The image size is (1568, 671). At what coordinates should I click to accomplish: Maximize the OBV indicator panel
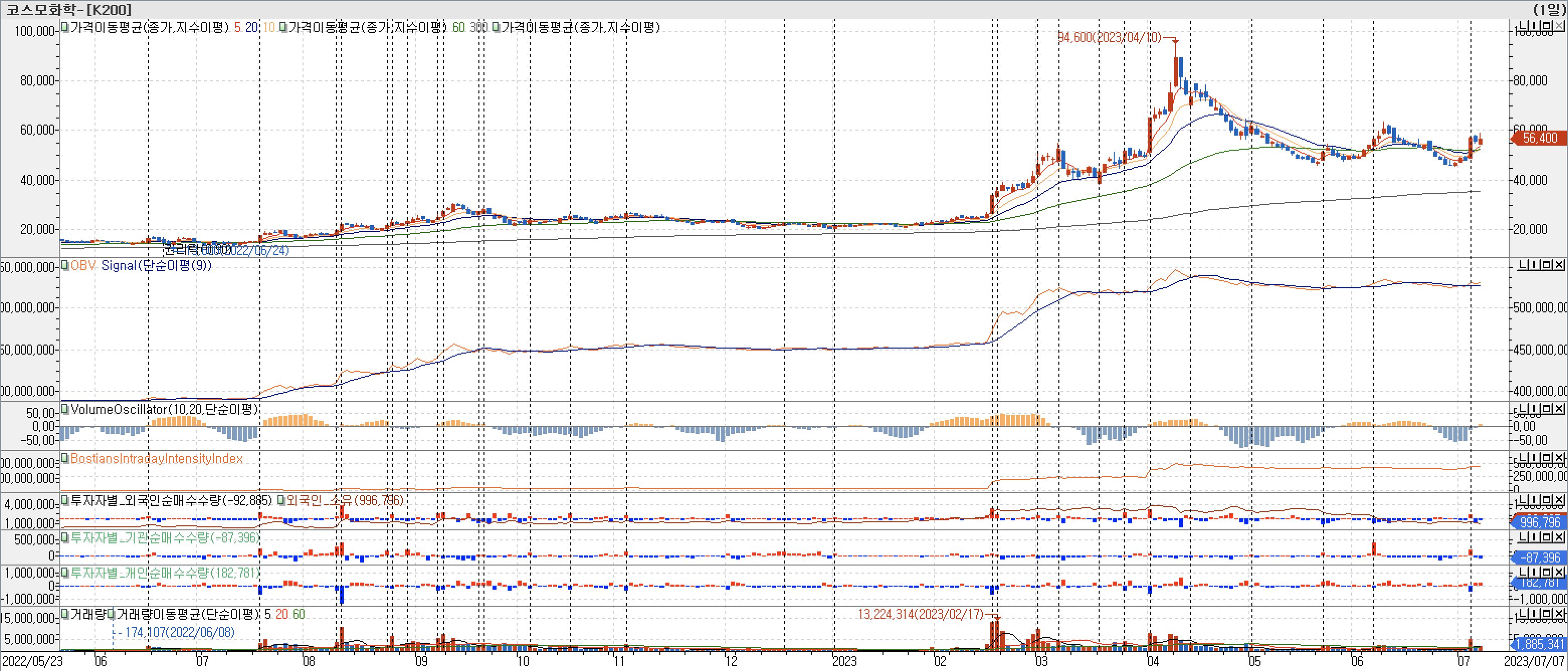click(x=1547, y=265)
